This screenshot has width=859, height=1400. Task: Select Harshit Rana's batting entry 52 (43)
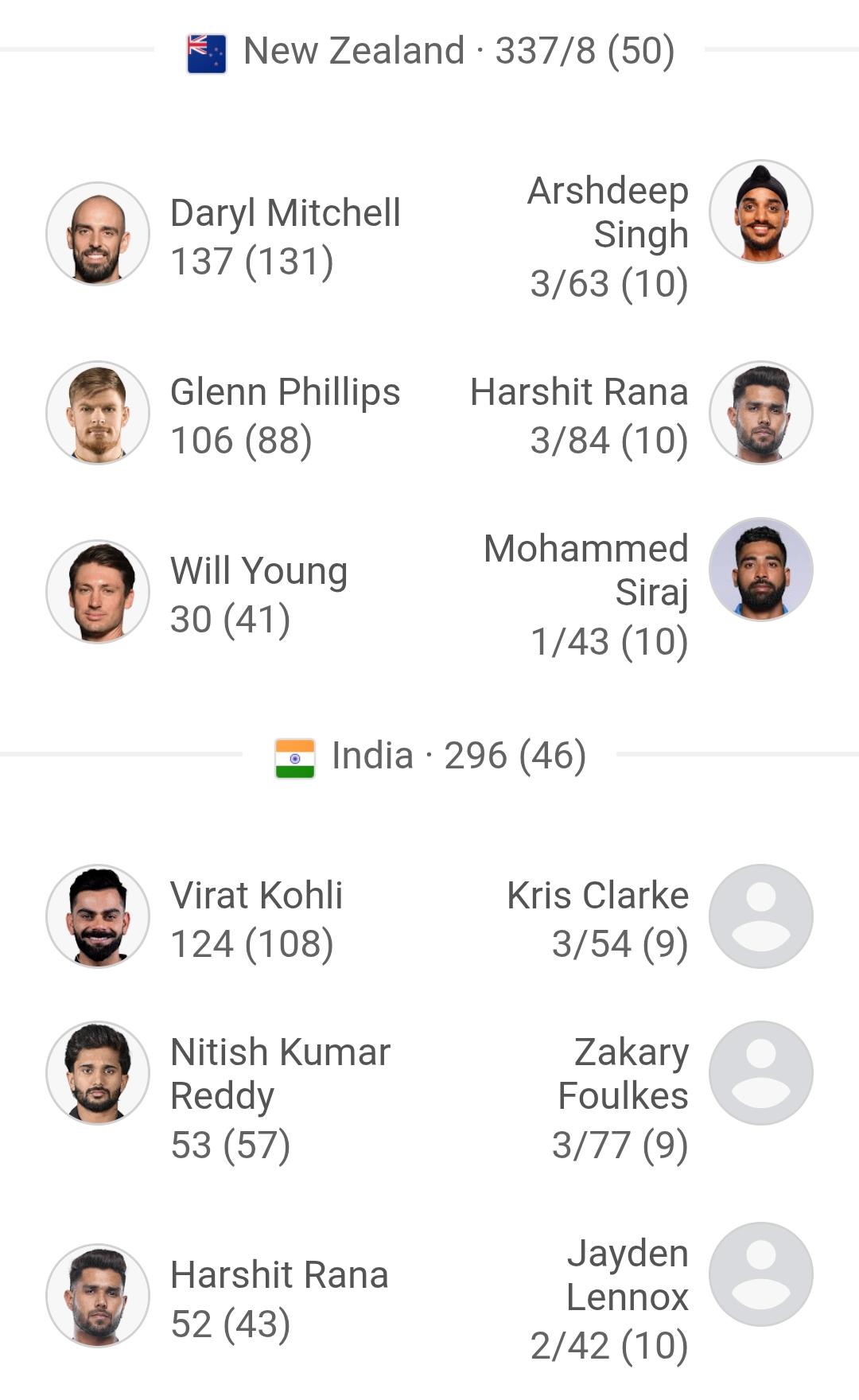(x=231, y=1324)
